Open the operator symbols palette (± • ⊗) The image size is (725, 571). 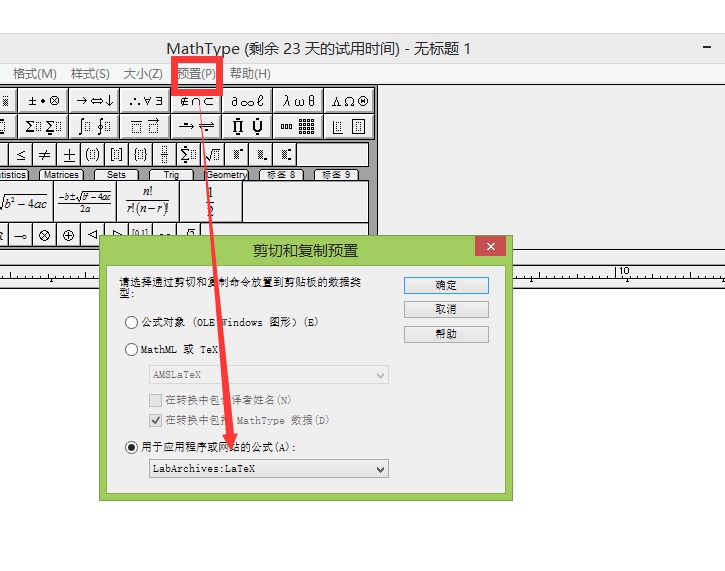pyautogui.click(x=43, y=100)
